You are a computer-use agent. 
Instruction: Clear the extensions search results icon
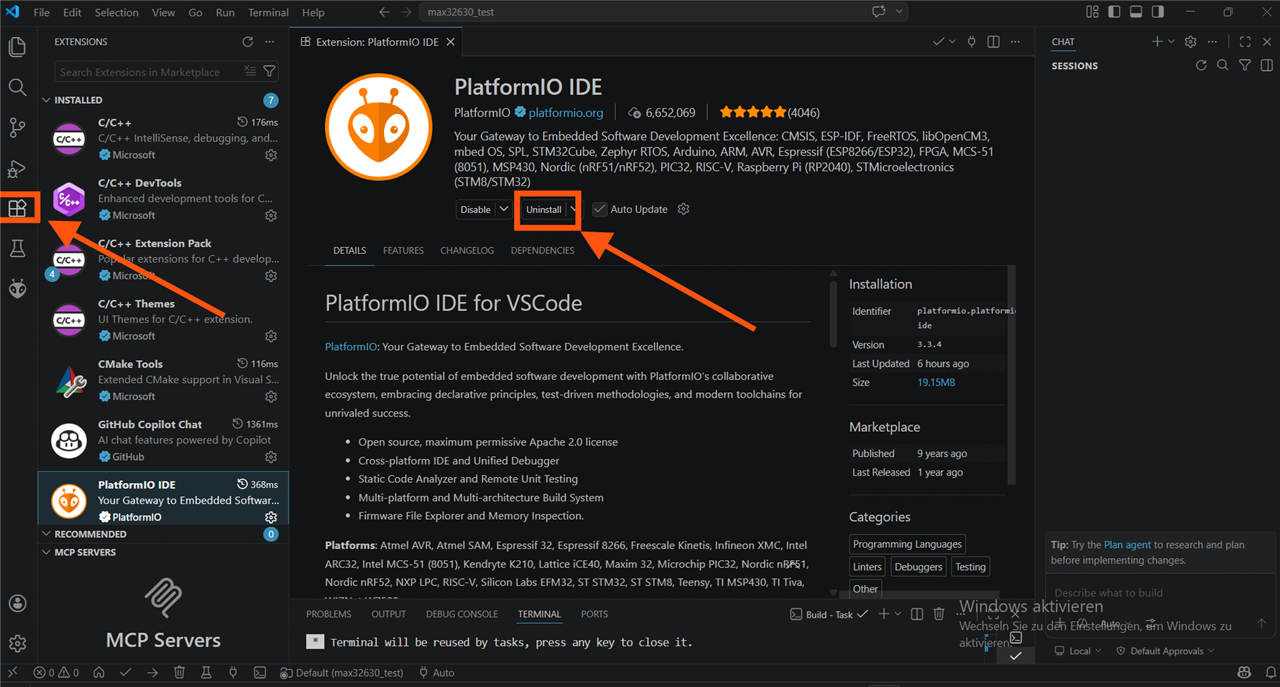point(250,72)
